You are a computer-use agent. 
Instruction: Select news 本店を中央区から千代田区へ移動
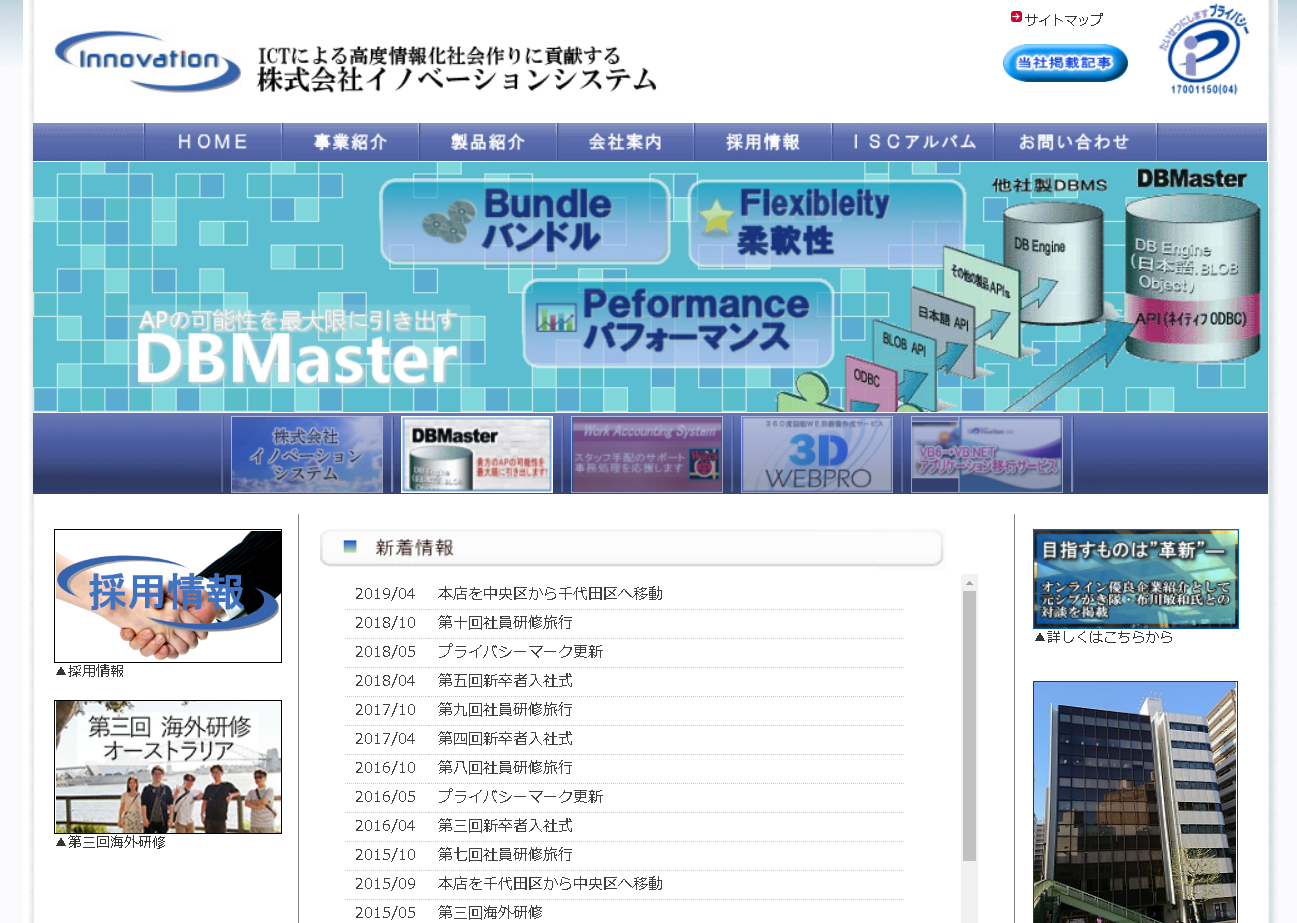point(550,594)
